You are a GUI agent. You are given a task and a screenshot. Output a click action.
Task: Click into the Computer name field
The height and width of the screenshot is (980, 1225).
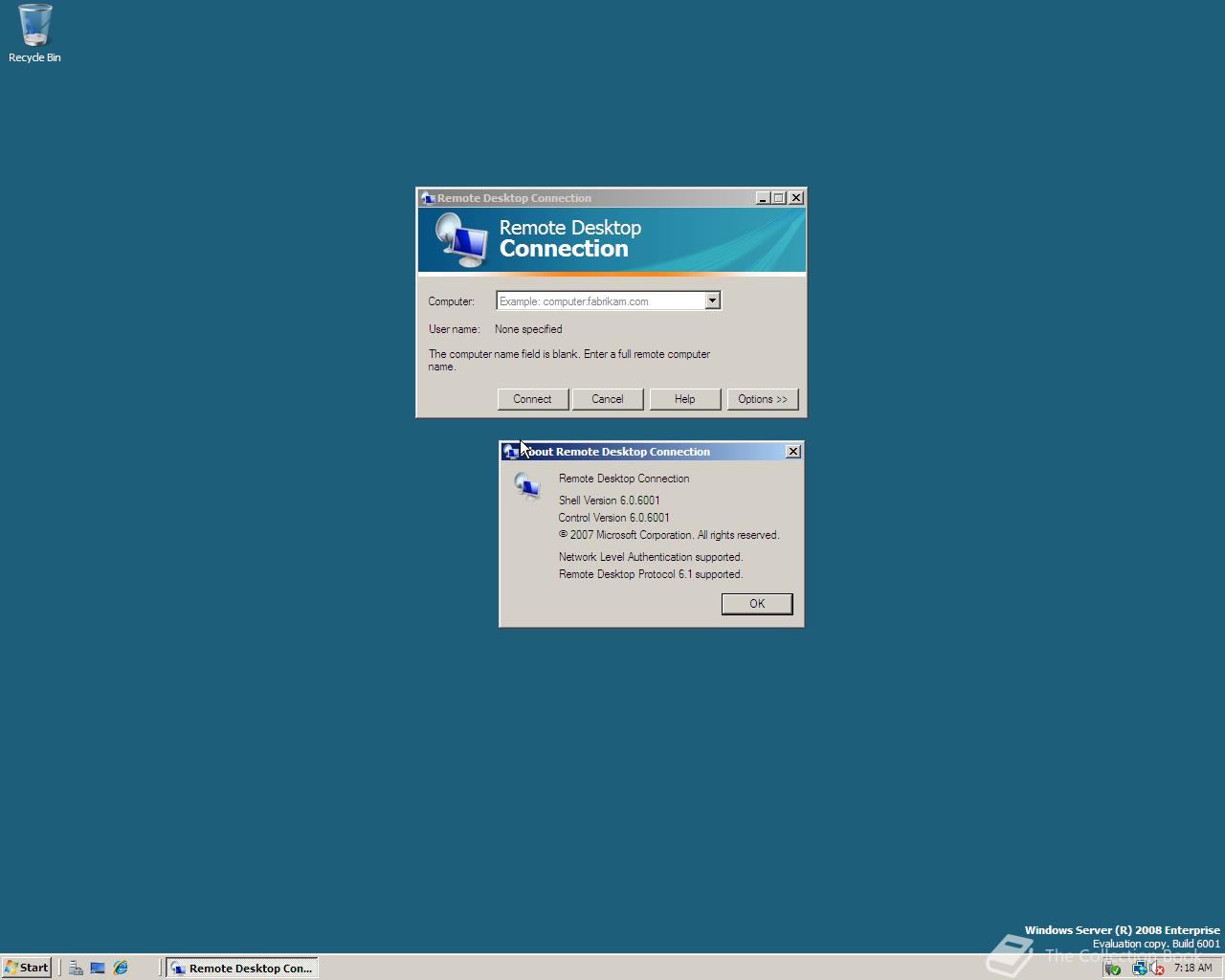[x=600, y=301]
